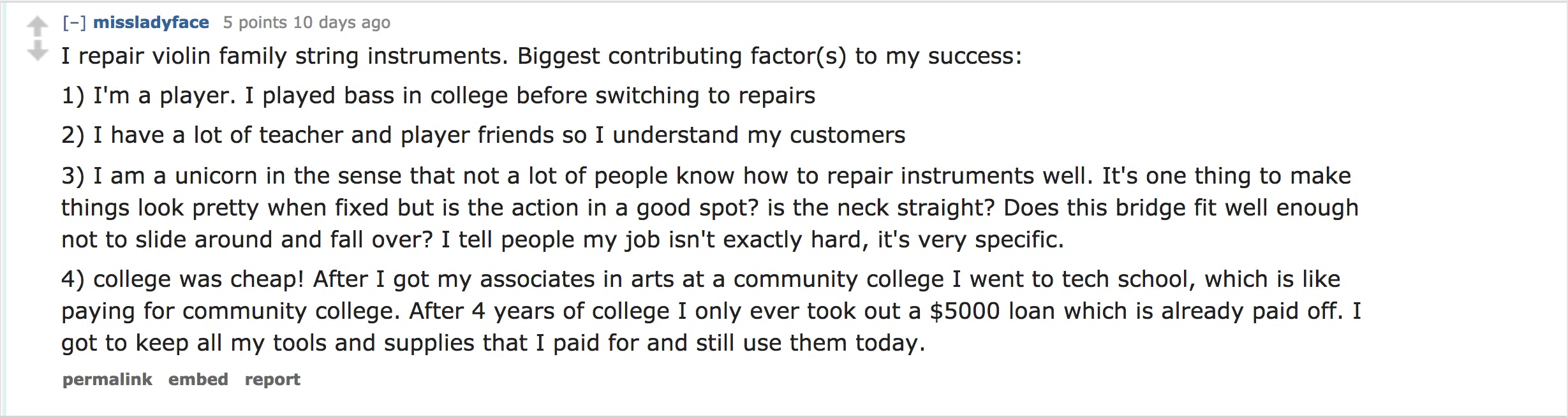The height and width of the screenshot is (417, 1568).
Task: Open the comment's permalink
Action: (x=107, y=379)
